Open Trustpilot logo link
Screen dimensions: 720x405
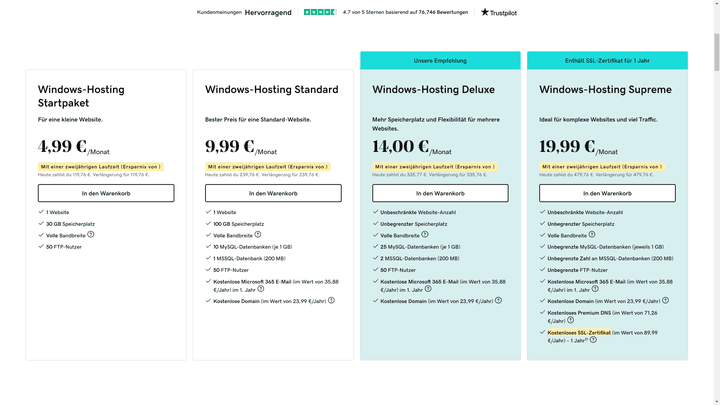click(499, 12)
